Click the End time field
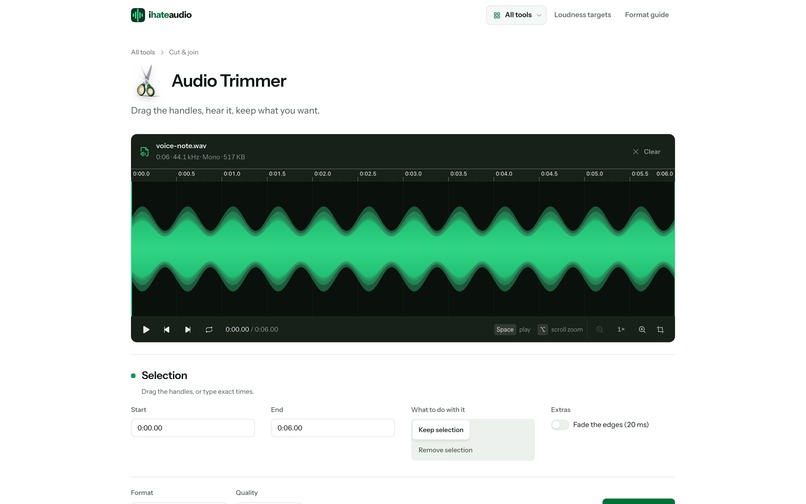Screen dimensions: 806x504 pyautogui.click(x=333, y=428)
